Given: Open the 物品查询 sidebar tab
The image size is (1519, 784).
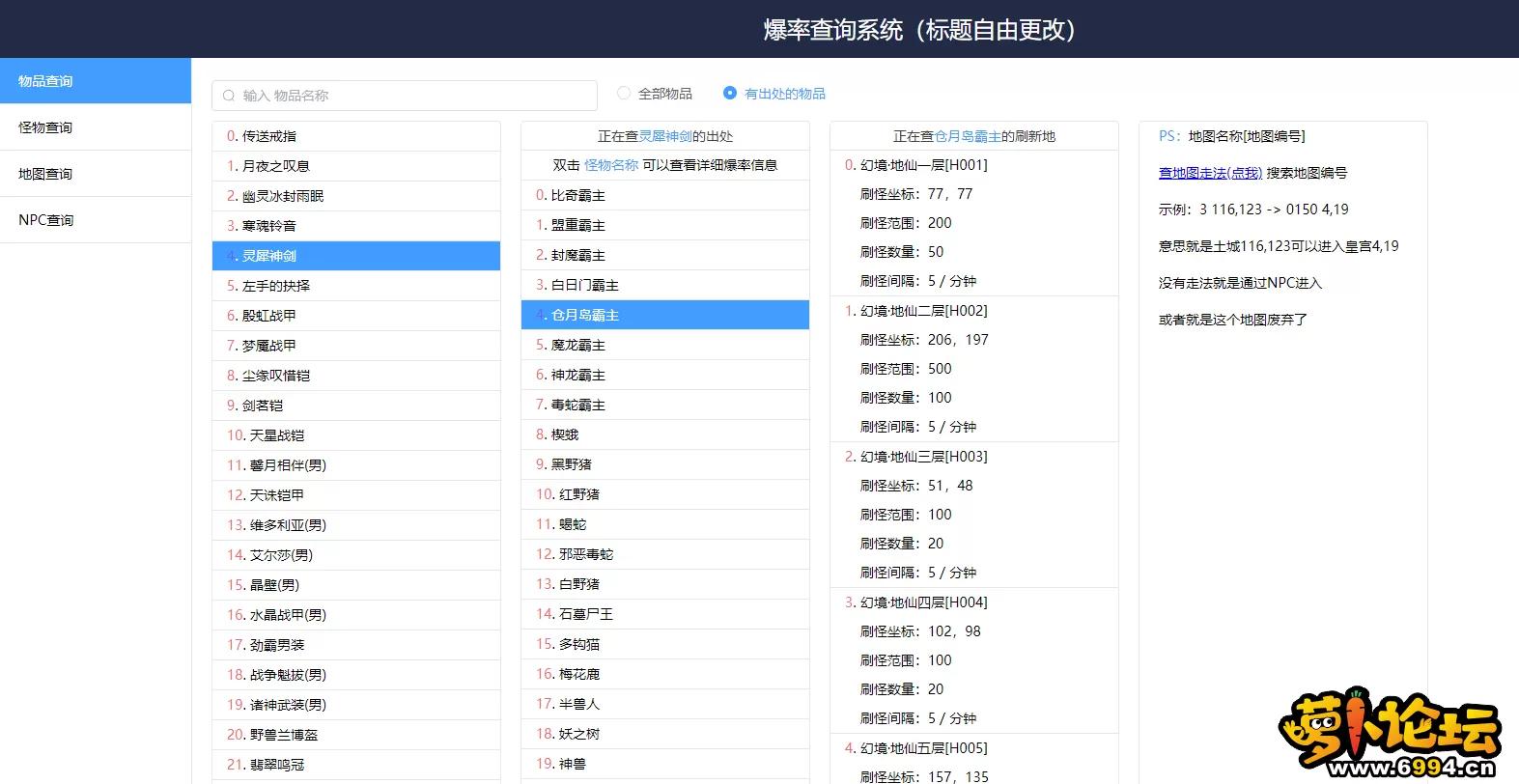Looking at the screenshot, I should 96,81.
